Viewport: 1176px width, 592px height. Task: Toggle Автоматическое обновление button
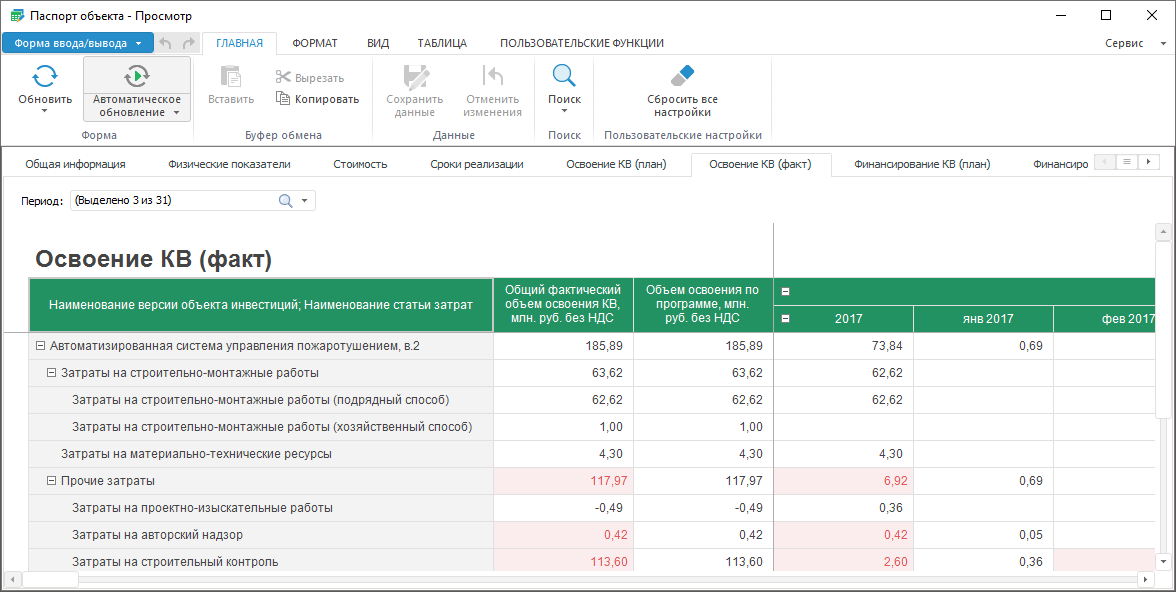pyautogui.click(x=136, y=89)
